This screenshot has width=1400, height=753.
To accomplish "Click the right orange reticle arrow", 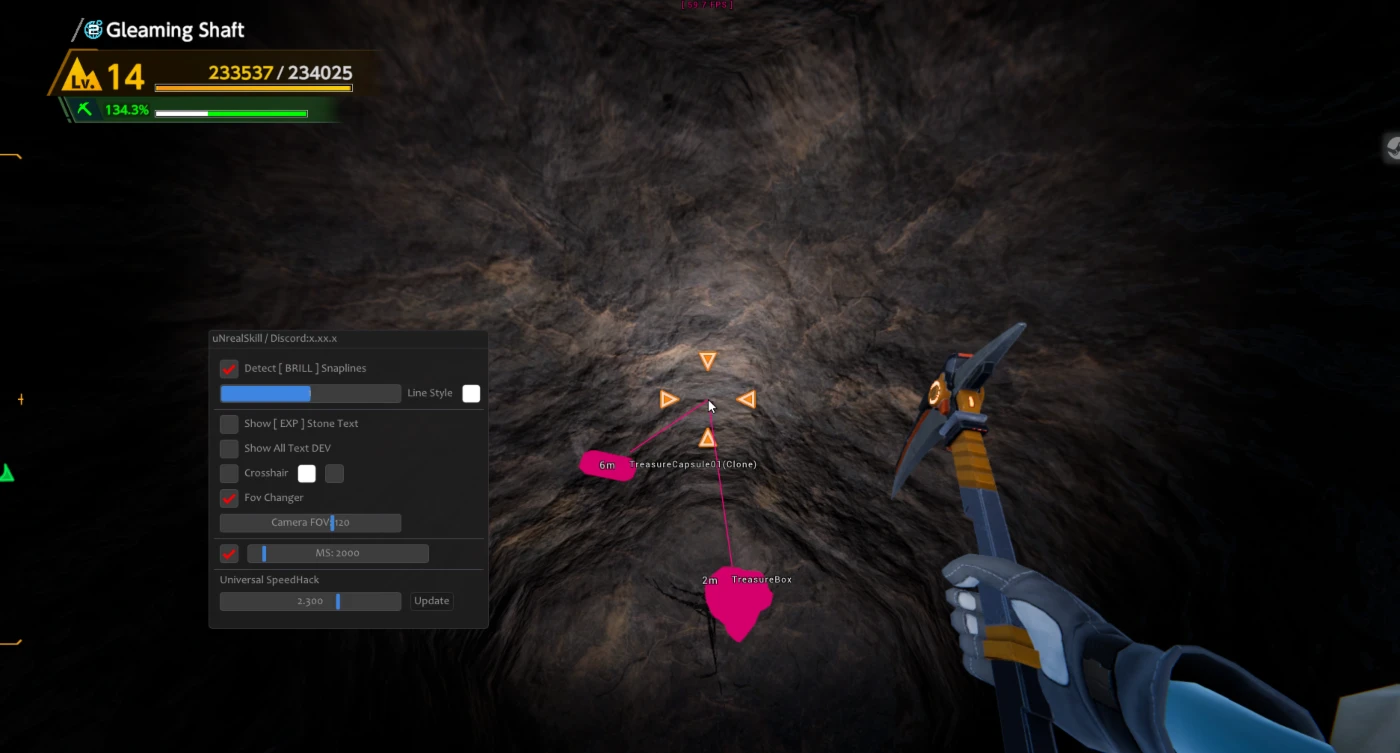I will pos(746,399).
